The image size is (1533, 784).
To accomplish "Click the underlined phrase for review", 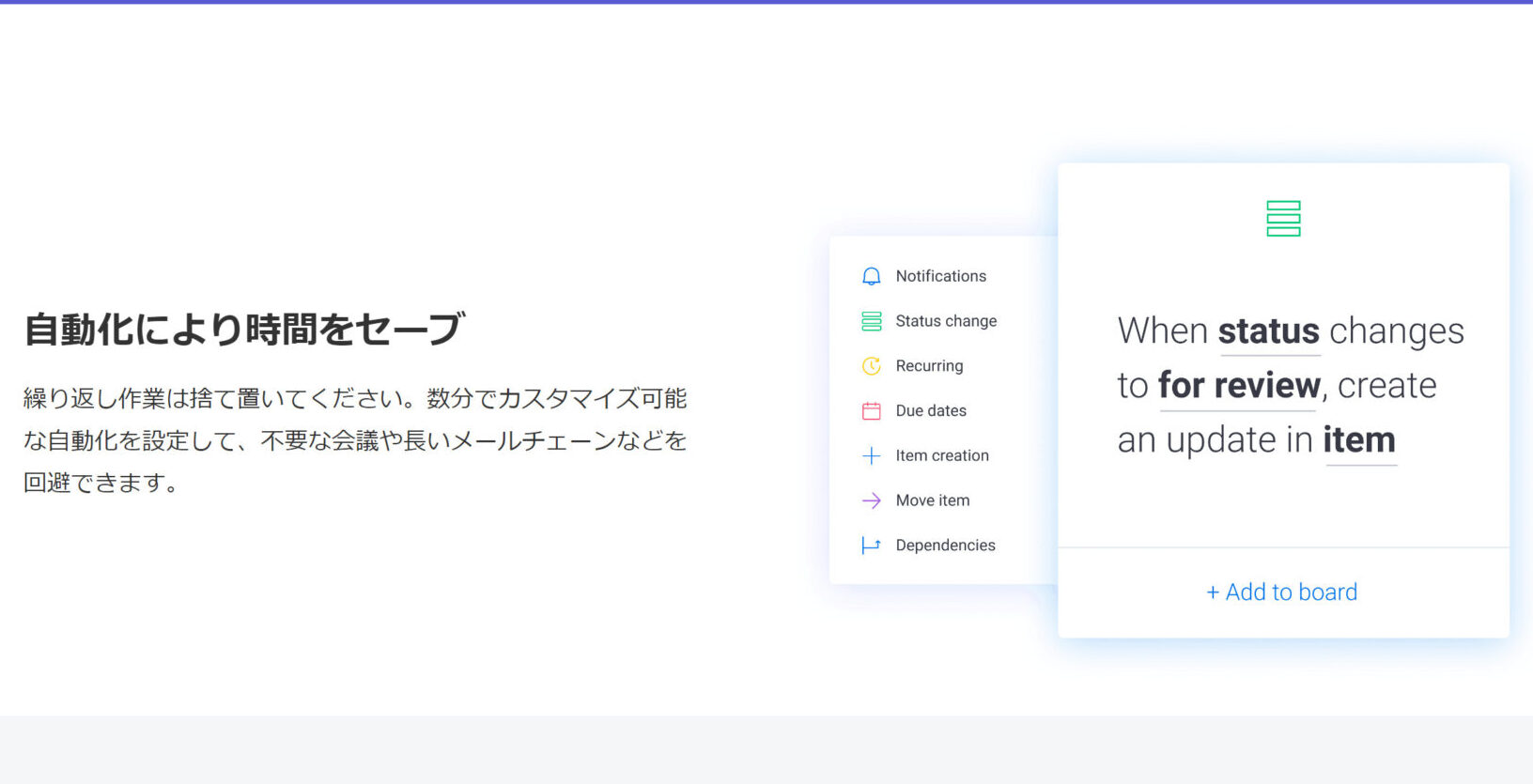I will tap(1239, 386).
